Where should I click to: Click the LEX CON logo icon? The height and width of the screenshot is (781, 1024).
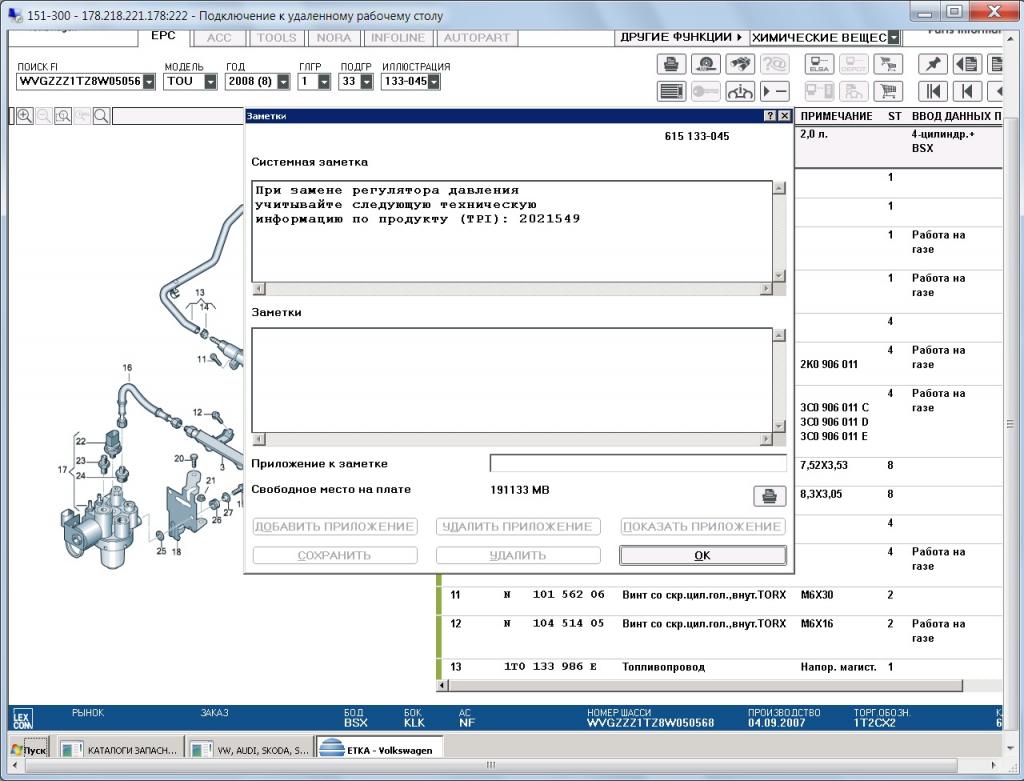22,718
